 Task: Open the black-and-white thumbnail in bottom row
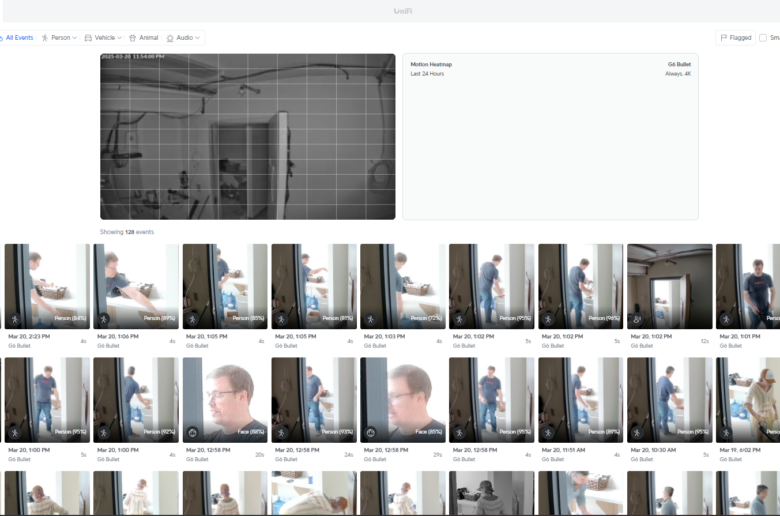491,493
